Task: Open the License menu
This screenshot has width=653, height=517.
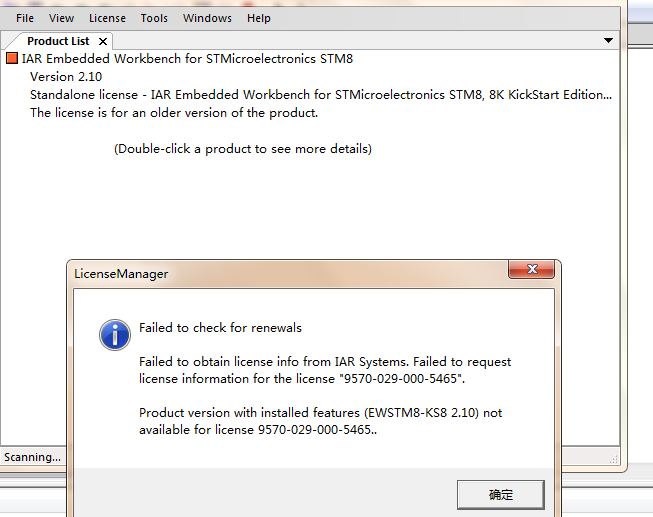Action: click(x=107, y=18)
